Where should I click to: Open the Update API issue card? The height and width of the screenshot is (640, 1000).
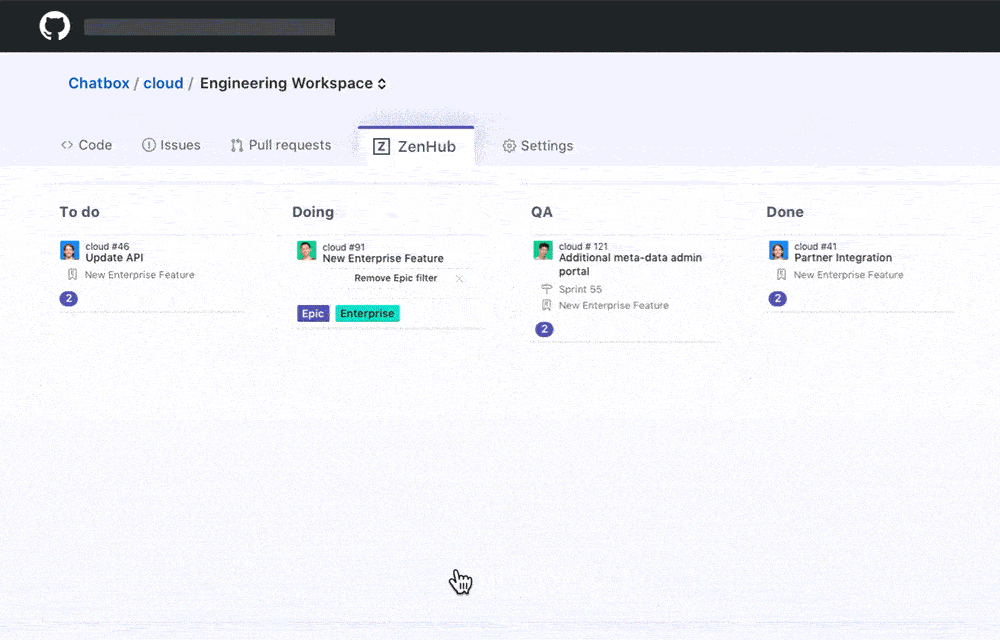(115, 258)
